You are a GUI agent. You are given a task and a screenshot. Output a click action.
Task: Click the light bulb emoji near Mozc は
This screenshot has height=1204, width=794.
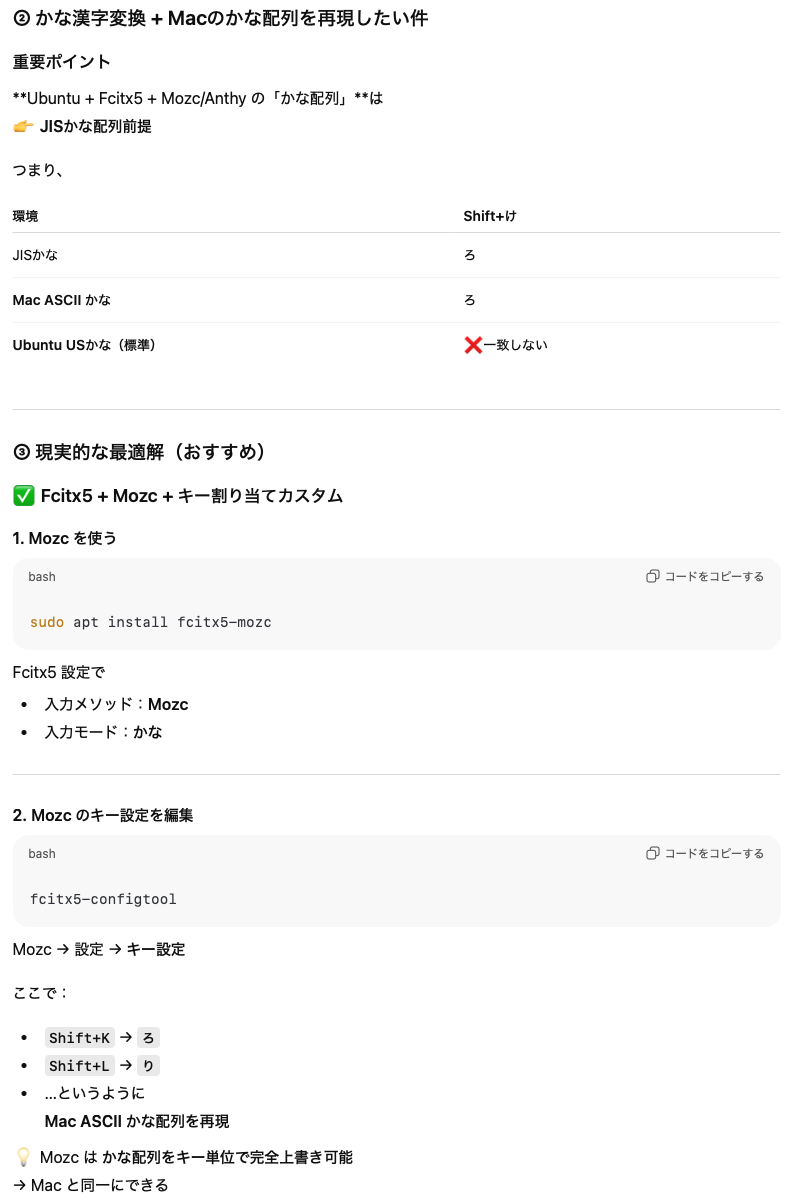tap(23, 1157)
